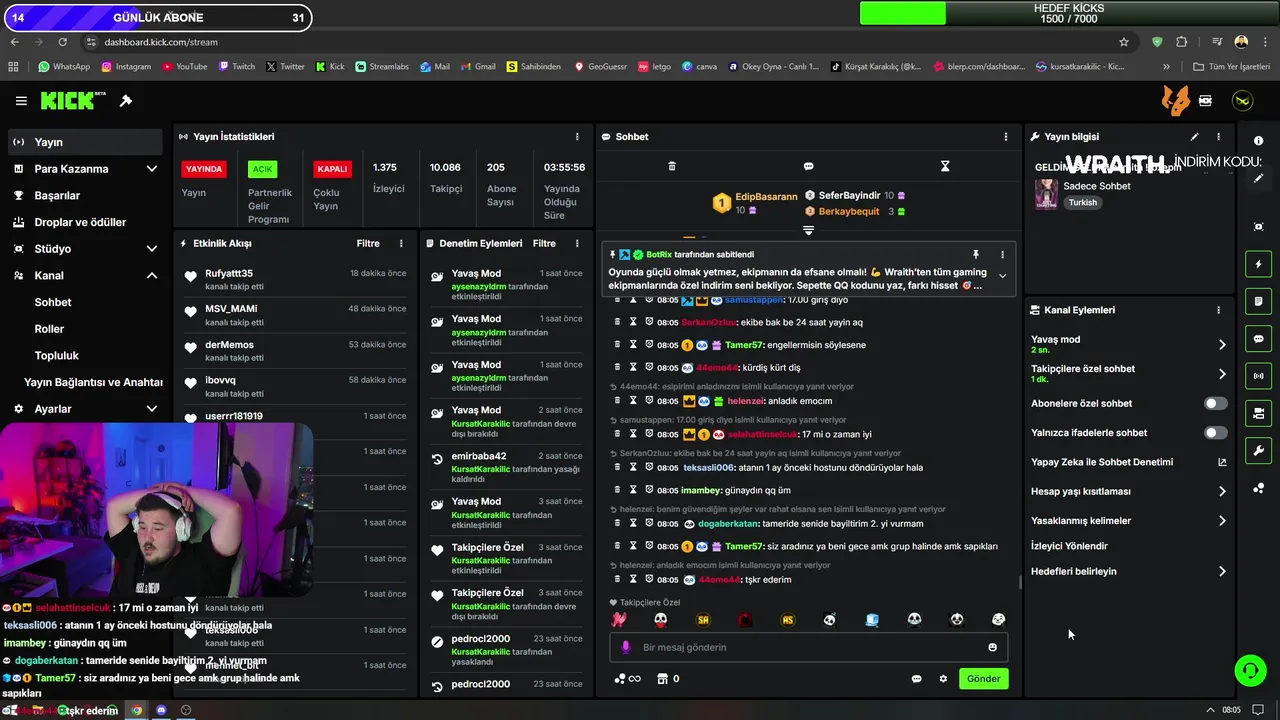Image resolution: width=1280 pixels, height=720 pixels.
Task: Open the Sohbet panel three-dot menu
Action: (1006, 137)
